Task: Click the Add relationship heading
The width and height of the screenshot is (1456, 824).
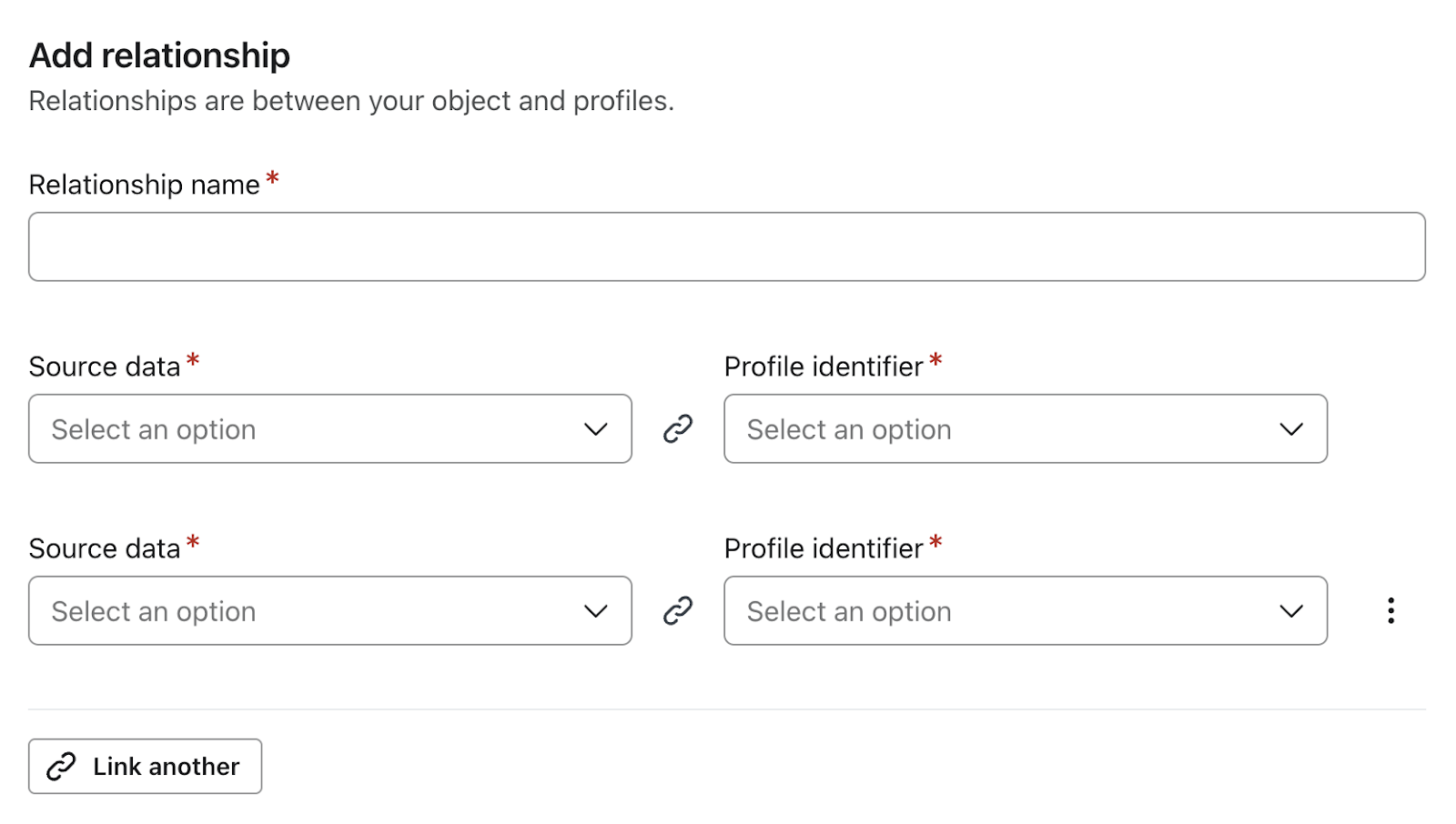Action: [159, 55]
